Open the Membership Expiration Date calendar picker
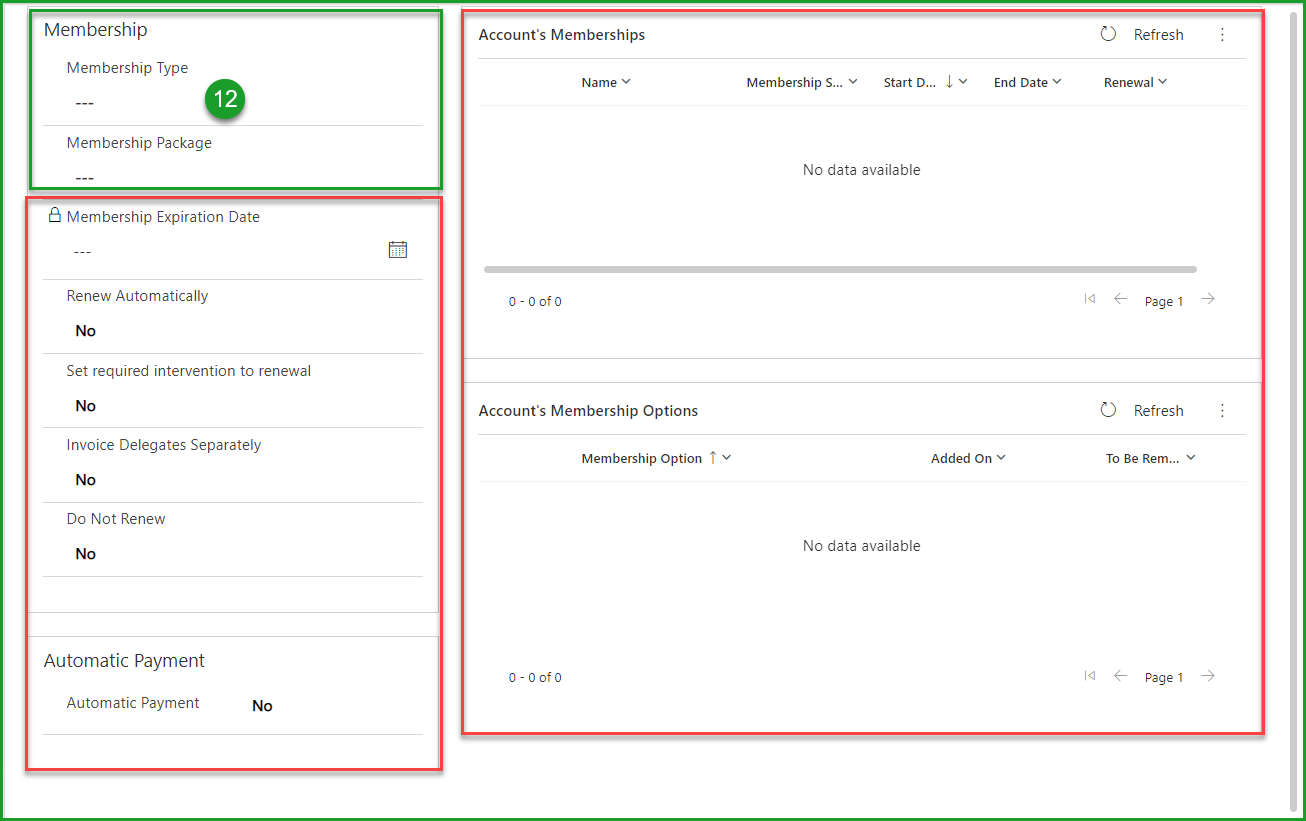1306x821 pixels. pos(398,250)
